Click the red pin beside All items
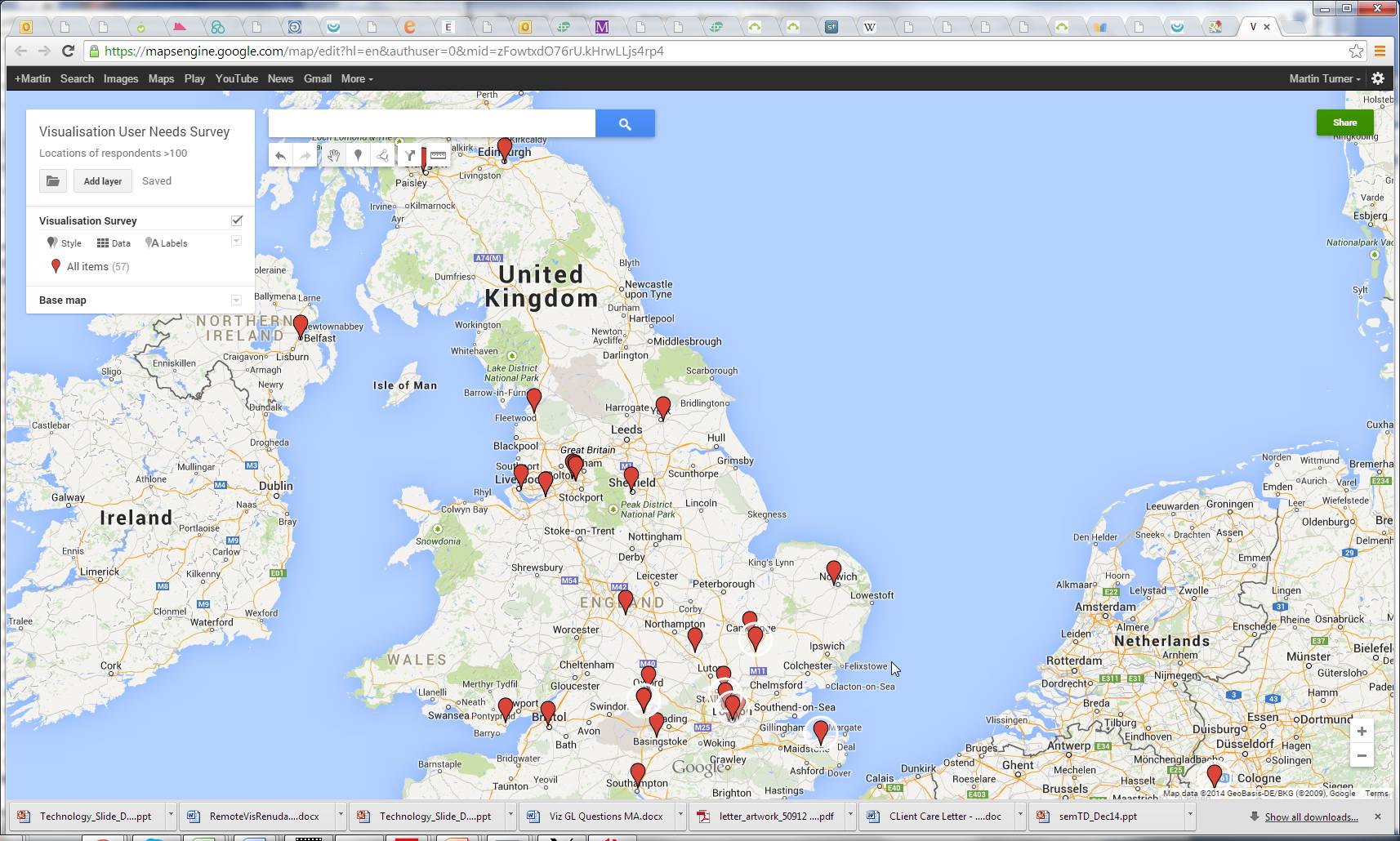 click(x=56, y=266)
